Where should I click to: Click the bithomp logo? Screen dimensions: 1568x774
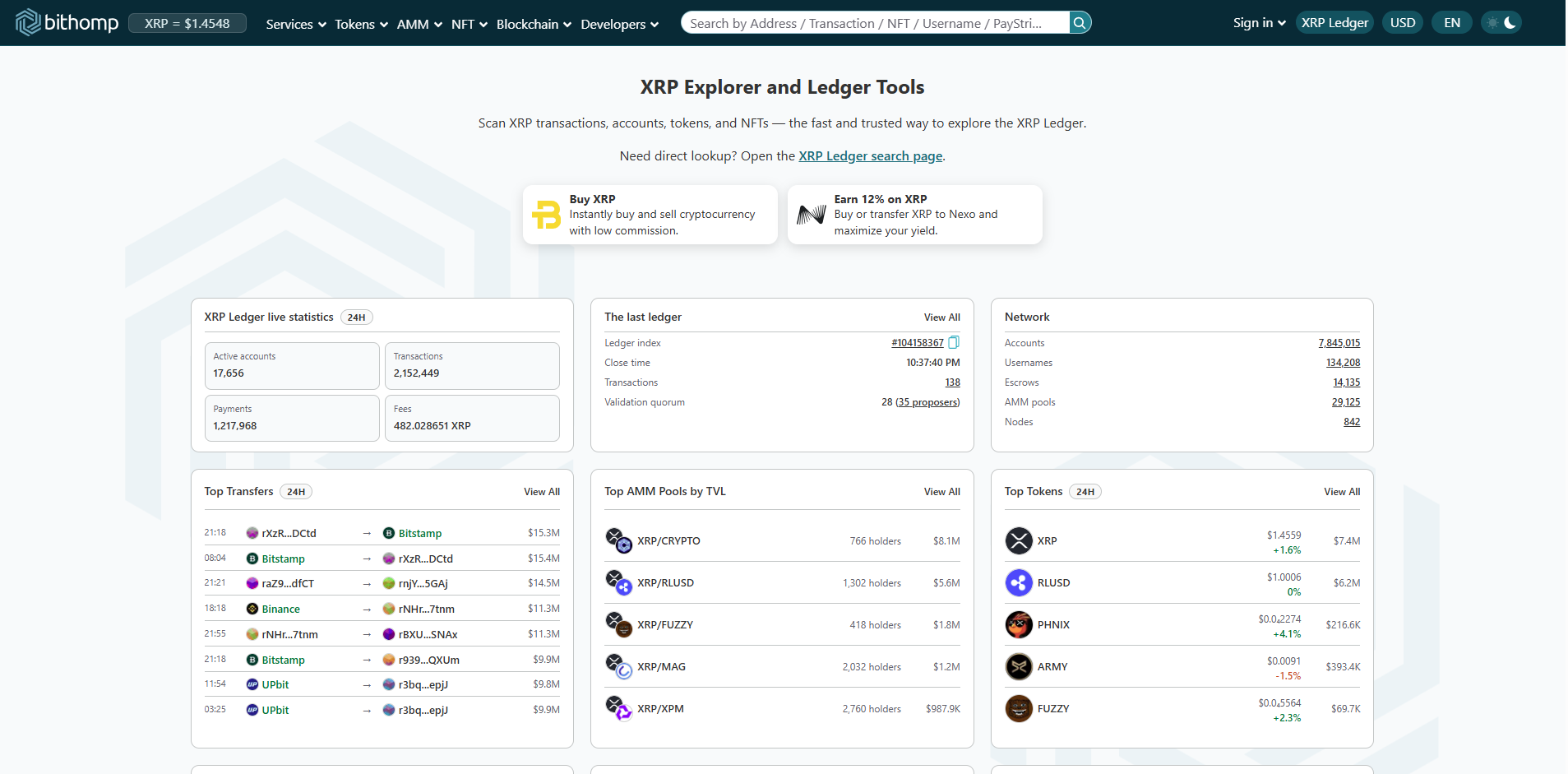pyautogui.click(x=67, y=22)
